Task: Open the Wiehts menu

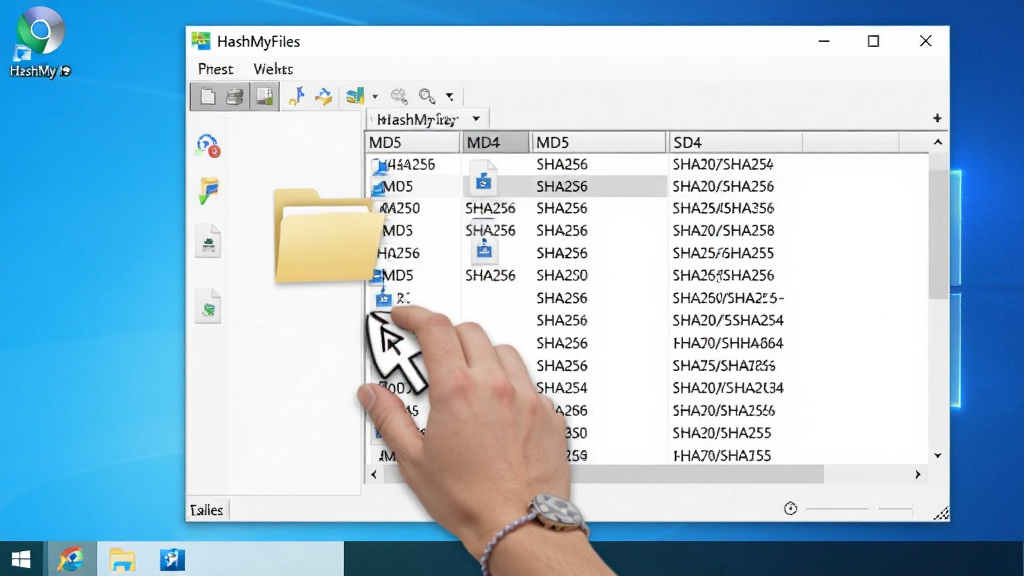Action: pyautogui.click(x=273, y=69)
